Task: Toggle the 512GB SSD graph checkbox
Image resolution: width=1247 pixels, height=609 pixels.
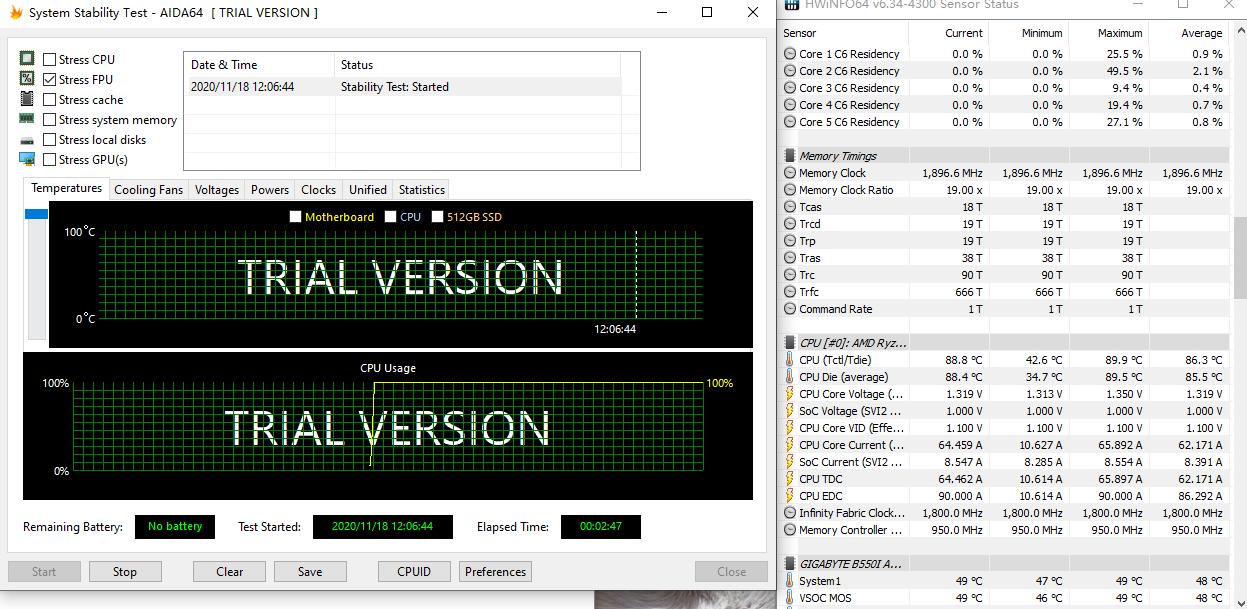Action: 437,217
